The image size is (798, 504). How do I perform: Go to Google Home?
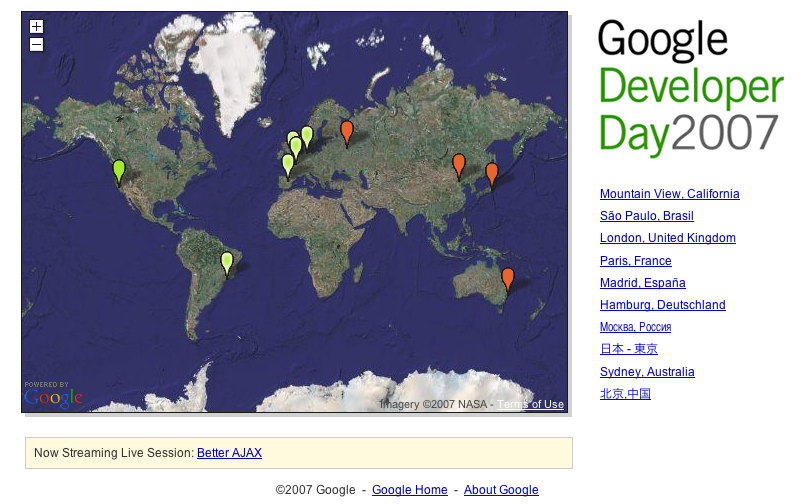pos(409,490)
